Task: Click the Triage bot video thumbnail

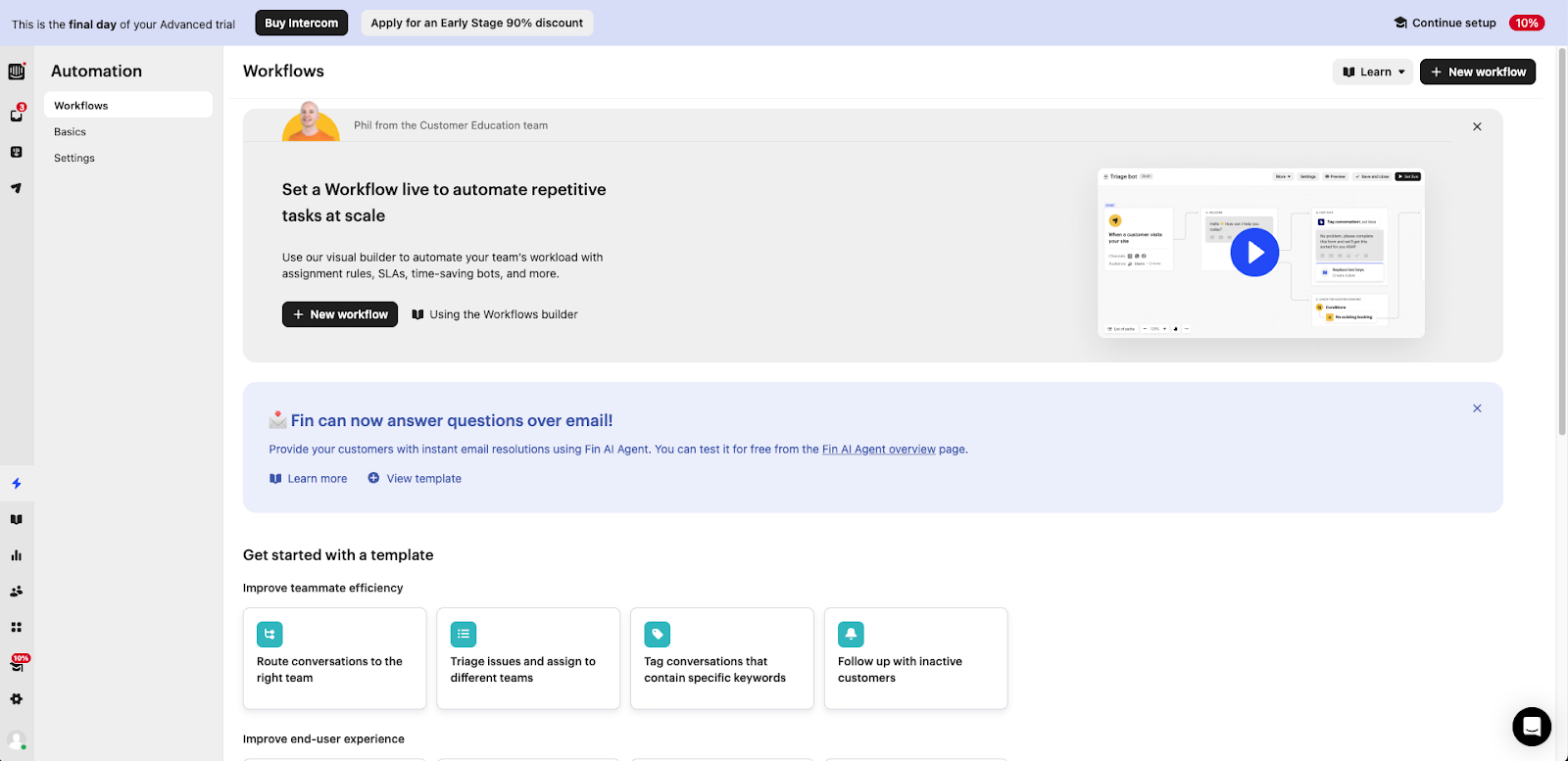Action: click(x=1261, y=253)
